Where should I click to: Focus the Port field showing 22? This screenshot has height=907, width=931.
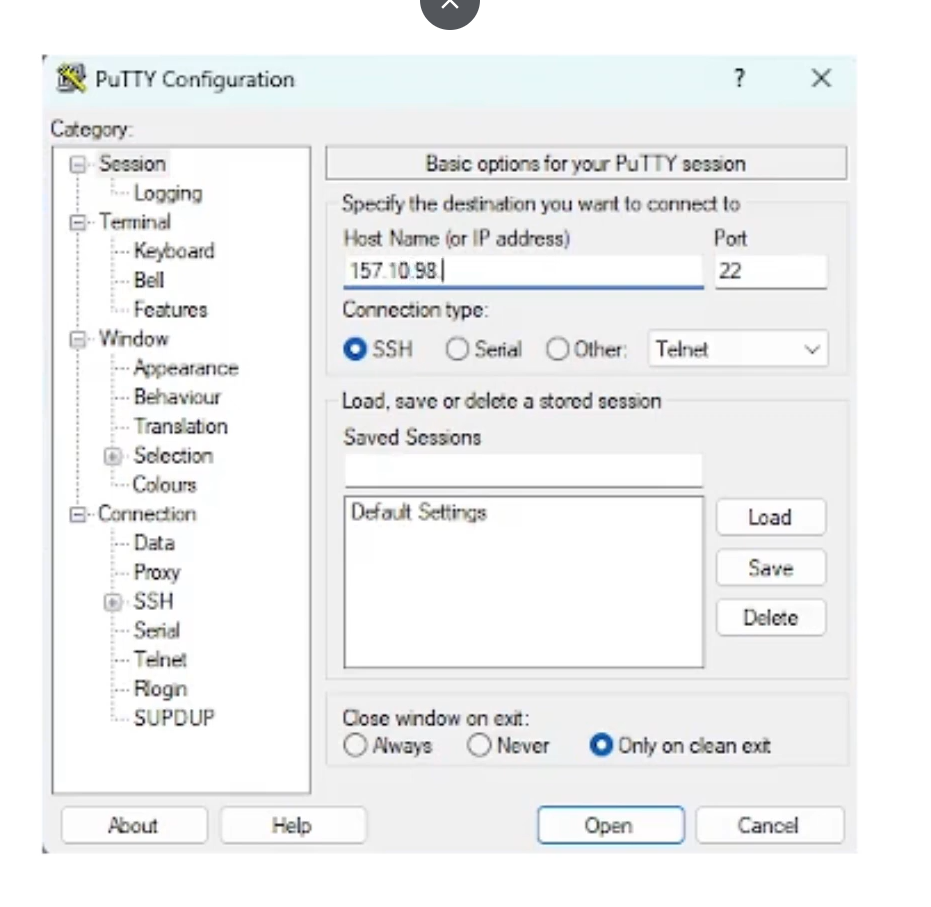tap(770, 271)
